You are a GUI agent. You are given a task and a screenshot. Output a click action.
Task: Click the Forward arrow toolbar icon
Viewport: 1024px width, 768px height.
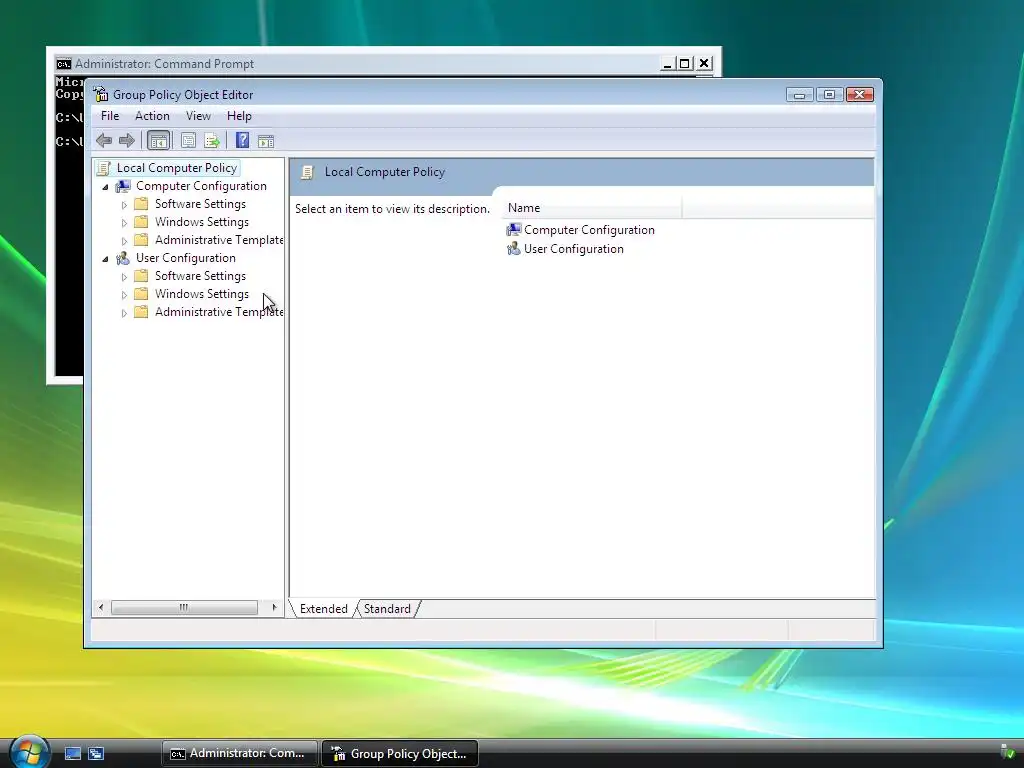click(x=127, y=140)
